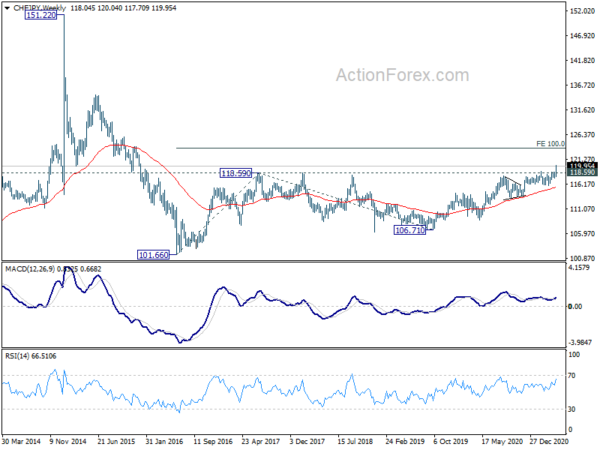Screen dimensions: 600x450
Task: Click the 30 Mar 2014 date label
Action: pos(21,442)
